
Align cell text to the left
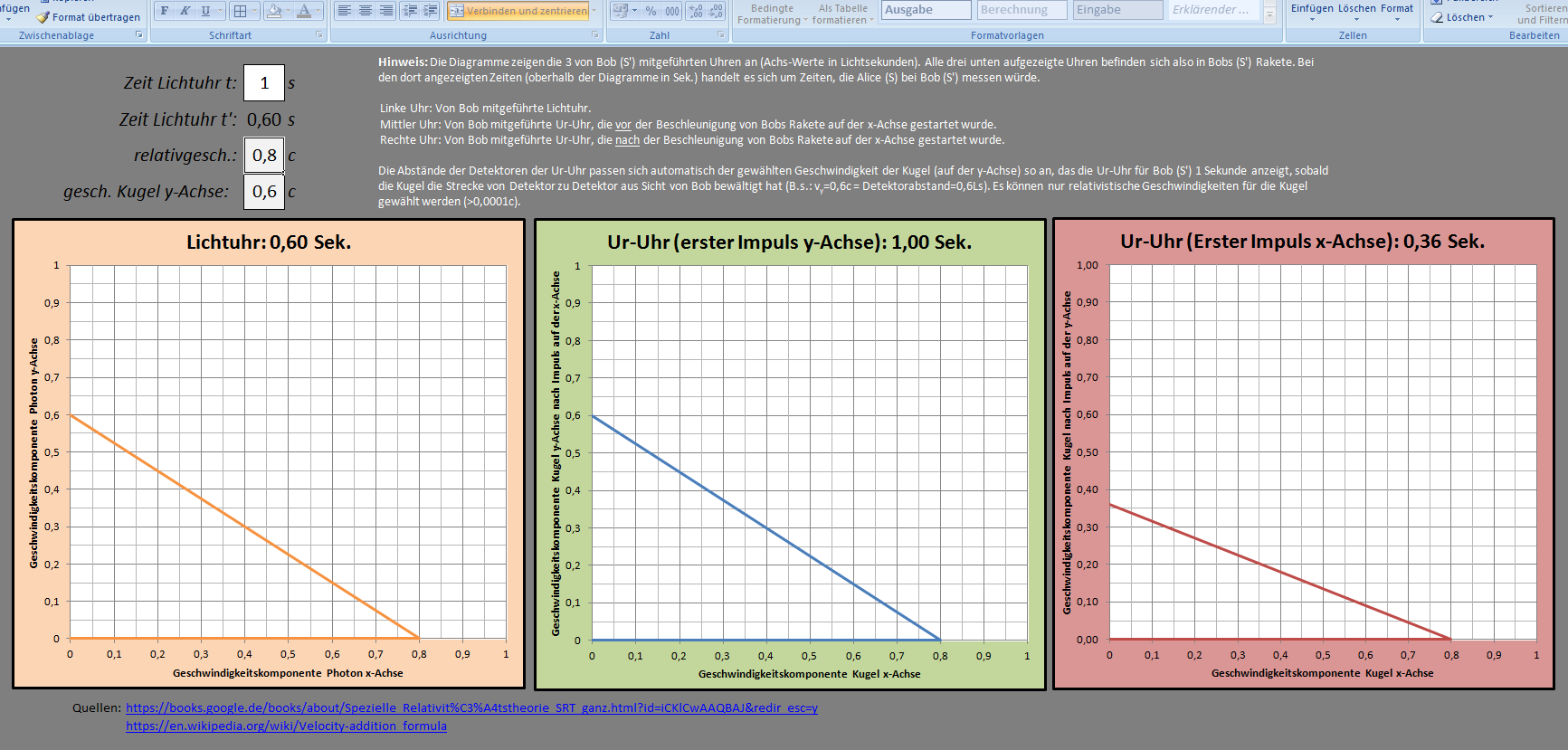pyautogui.click(x=345, y=11)
